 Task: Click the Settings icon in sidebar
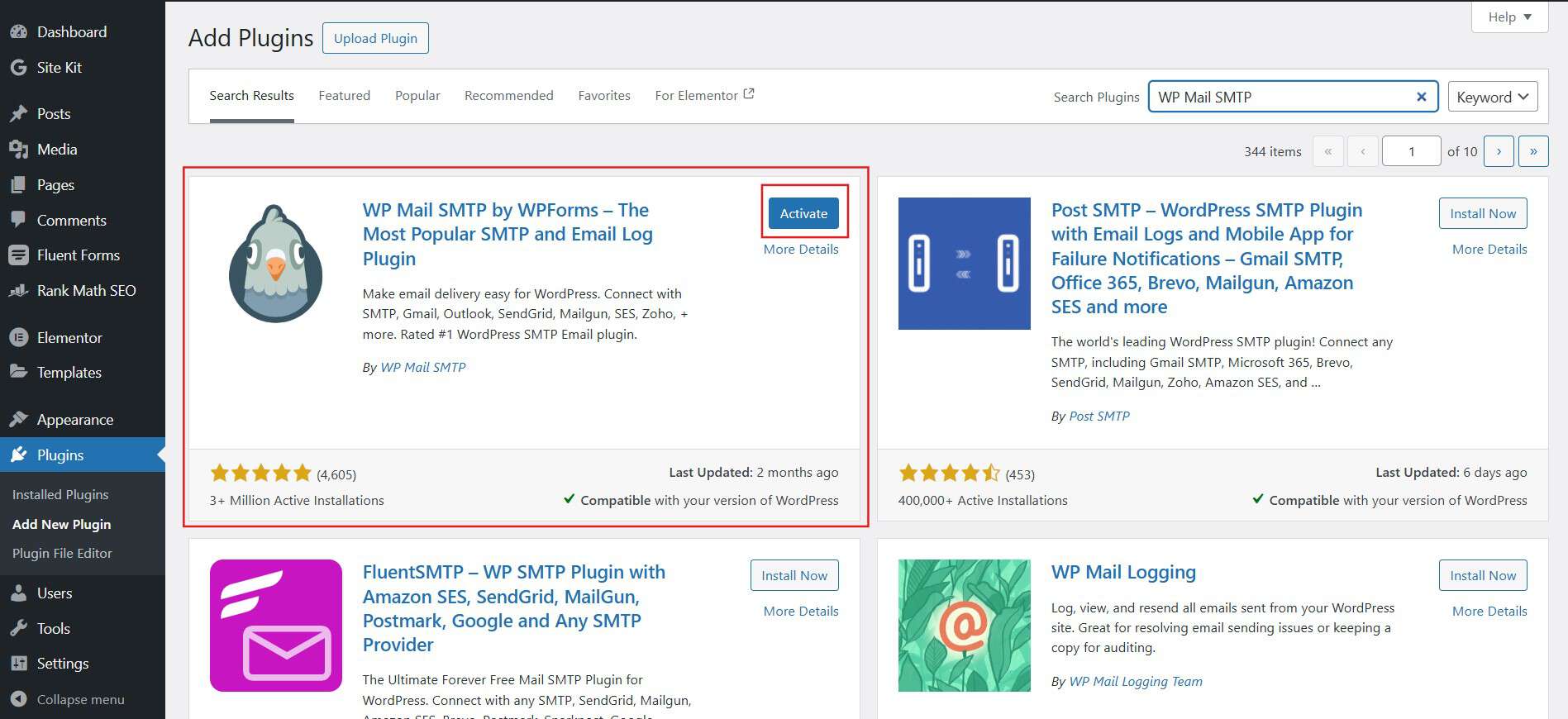click(18, 664)
